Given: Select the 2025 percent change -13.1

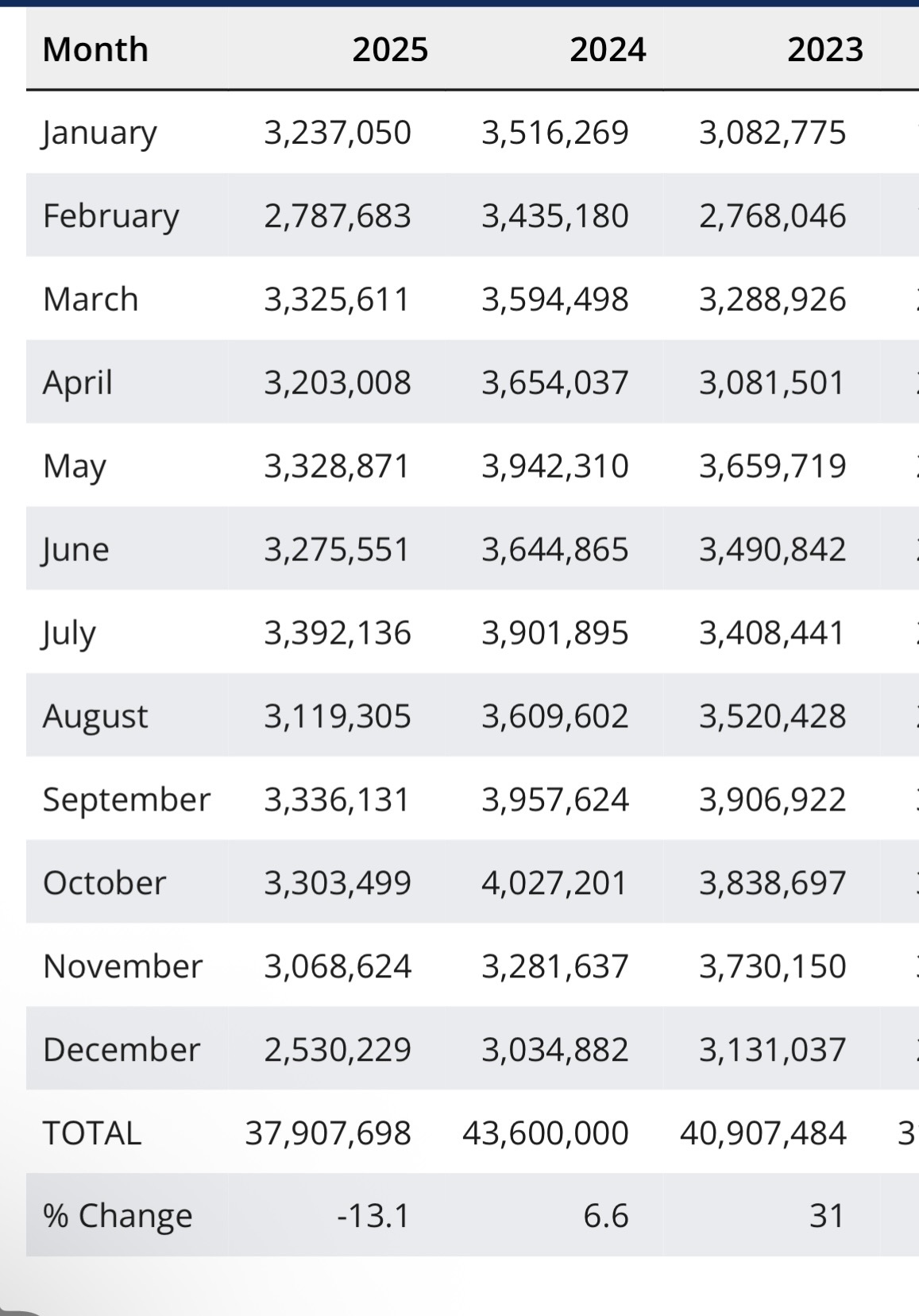Looking at the screenshot, I should (x=373, y=1216).
